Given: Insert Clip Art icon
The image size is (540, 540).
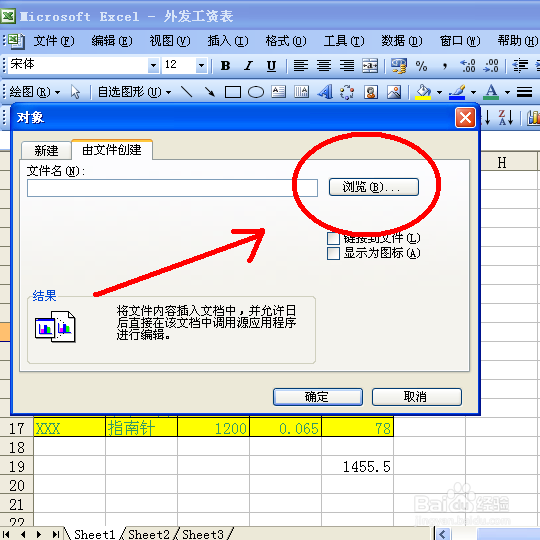Looking at the screenshot, I should pos(371,92).
